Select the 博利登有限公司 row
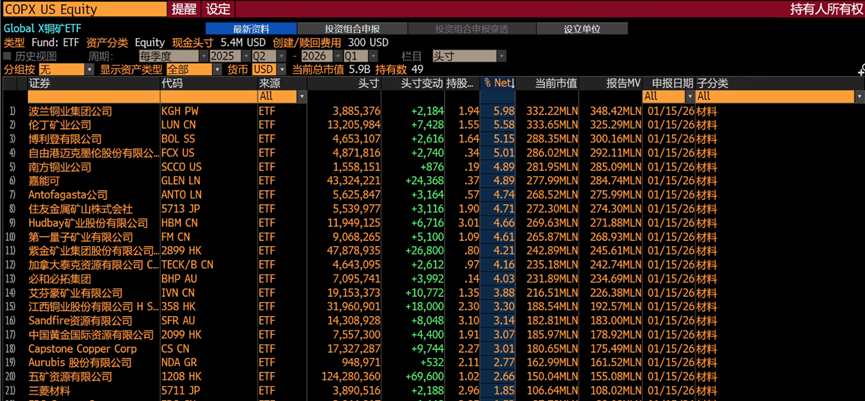 (x=433, y=139)
